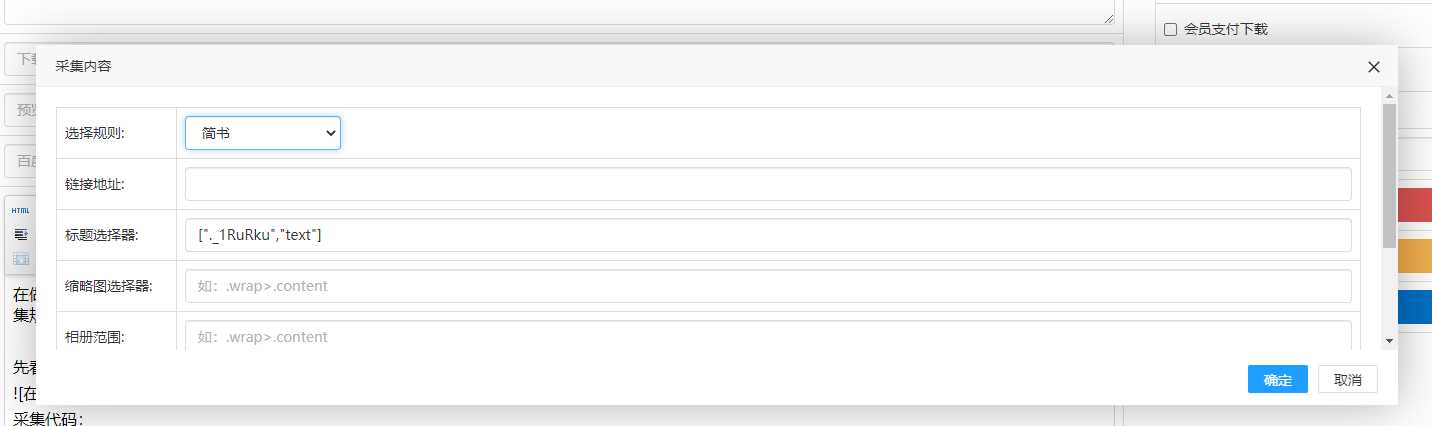
Task: Click the 相册范围 input field
Action: pos(768,335)
